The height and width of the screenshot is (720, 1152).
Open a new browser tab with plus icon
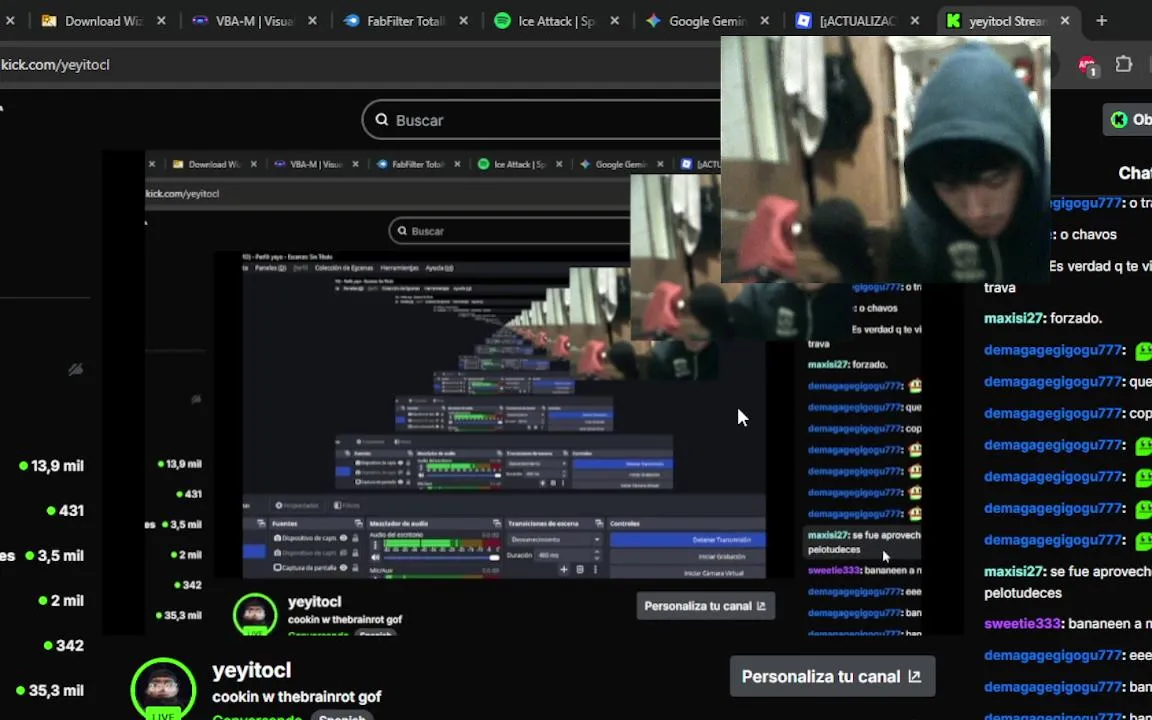(1101, 21)
